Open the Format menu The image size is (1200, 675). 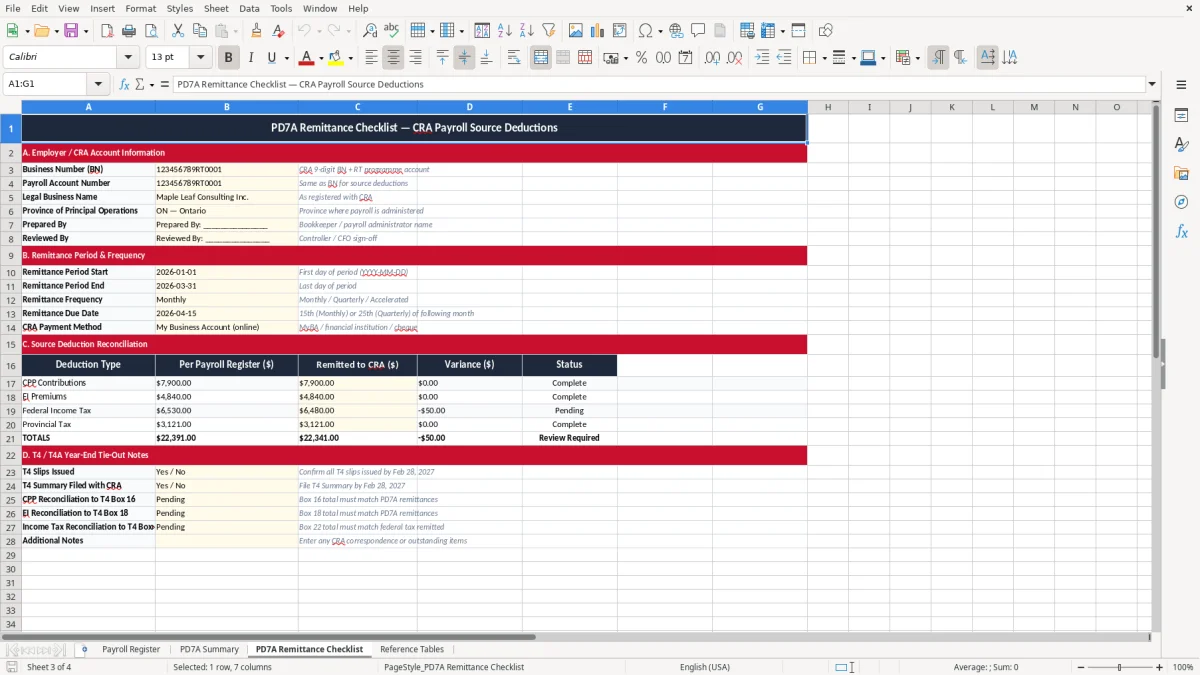point(140,8)
